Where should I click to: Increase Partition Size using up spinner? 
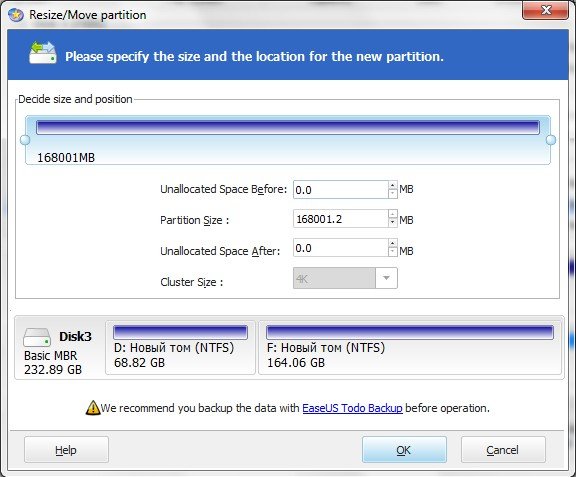click(x=393, y=214)
